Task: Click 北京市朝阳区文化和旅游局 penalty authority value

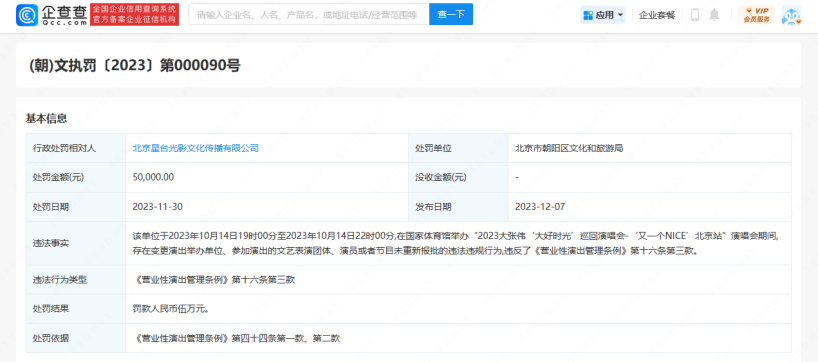Action: coord(569,148)
